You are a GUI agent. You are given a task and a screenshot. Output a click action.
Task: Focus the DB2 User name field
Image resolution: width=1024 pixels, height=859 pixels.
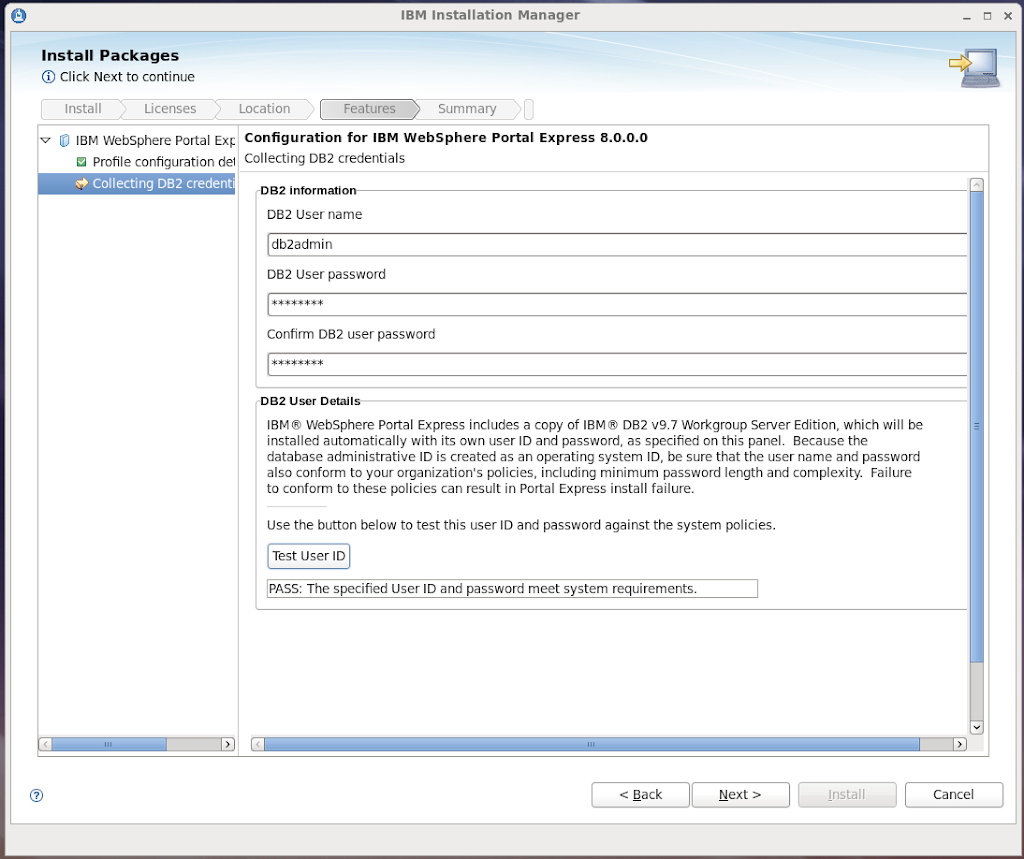click(x=615, y=244)
